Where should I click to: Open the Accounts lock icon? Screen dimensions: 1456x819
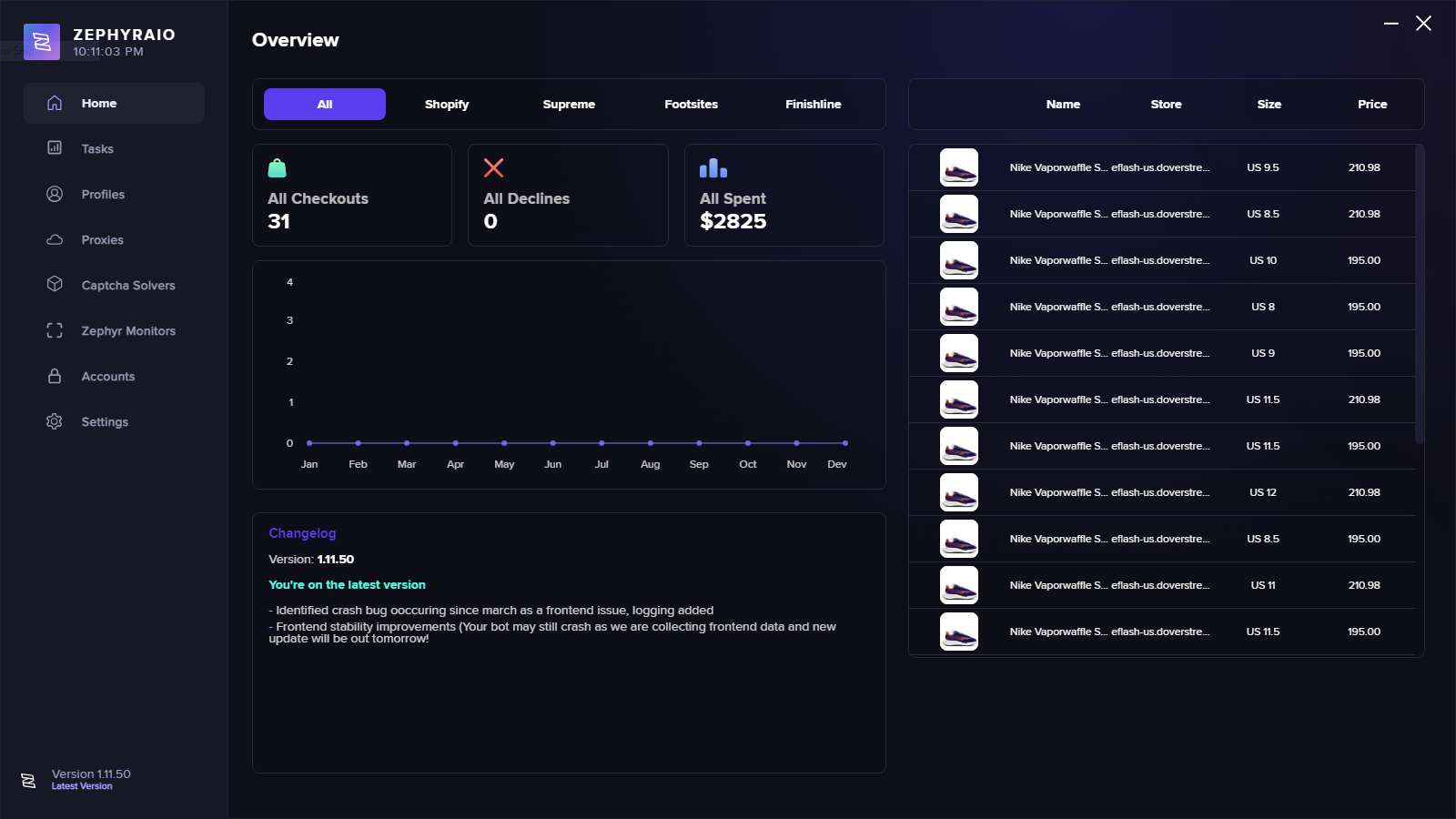click(x=55, y=376)
